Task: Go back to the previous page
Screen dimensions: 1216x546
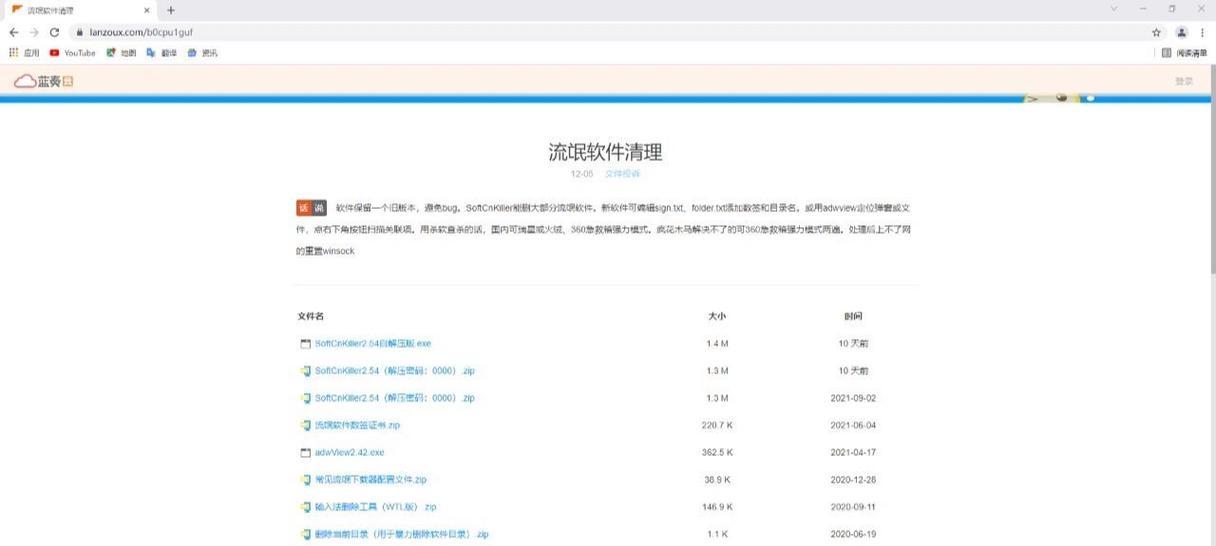Action: click(14, 32)
